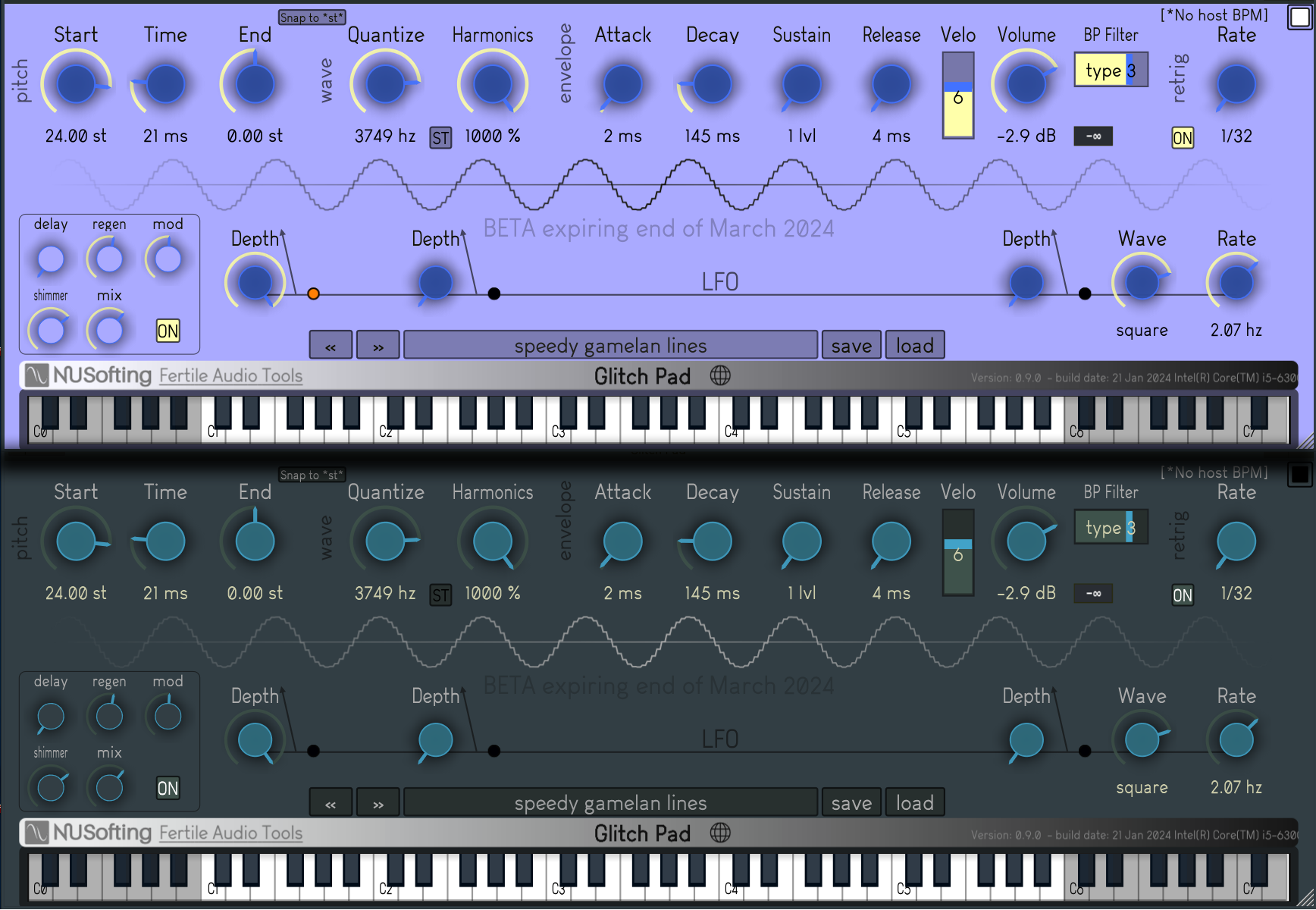Click the pitch Start value 24.00 st in the dark window

(76, 593)
